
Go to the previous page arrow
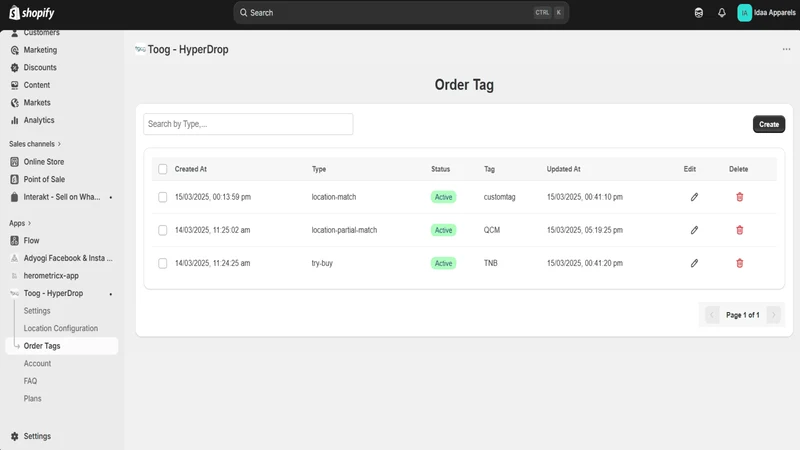click(x=712, y=315)
